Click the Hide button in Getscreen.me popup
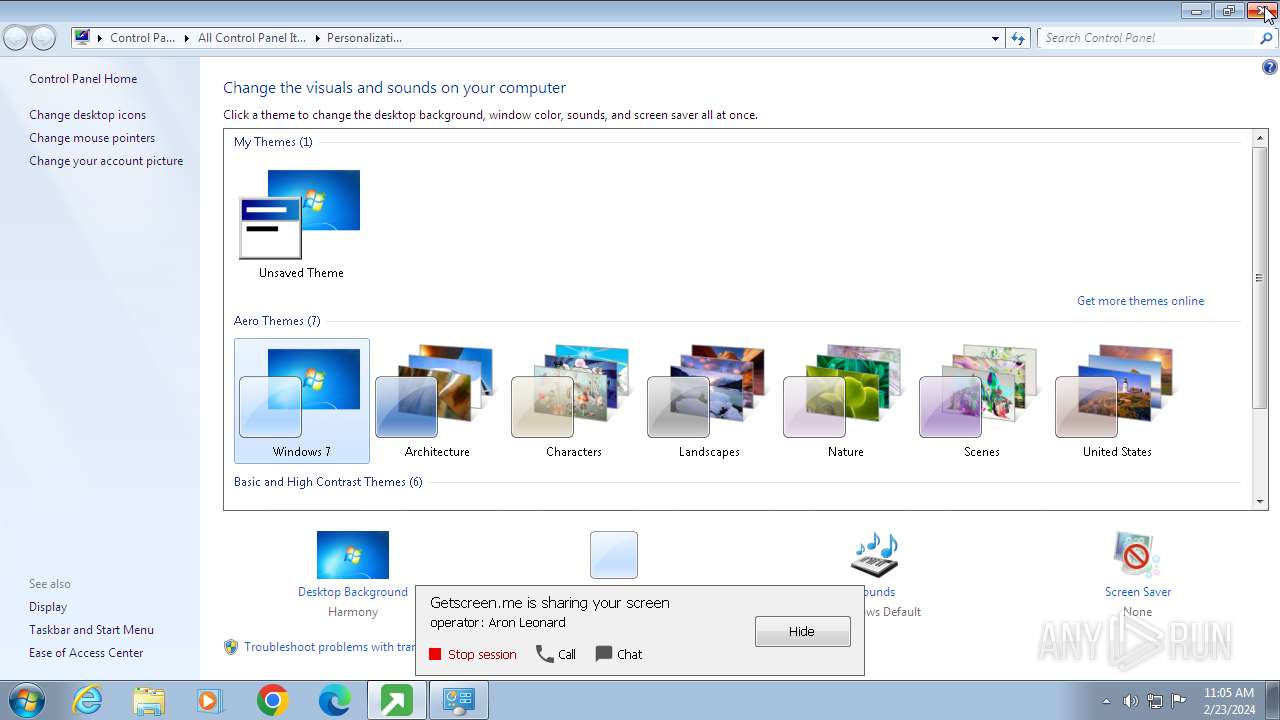The image size is (1280, 720). pos(802,632)
